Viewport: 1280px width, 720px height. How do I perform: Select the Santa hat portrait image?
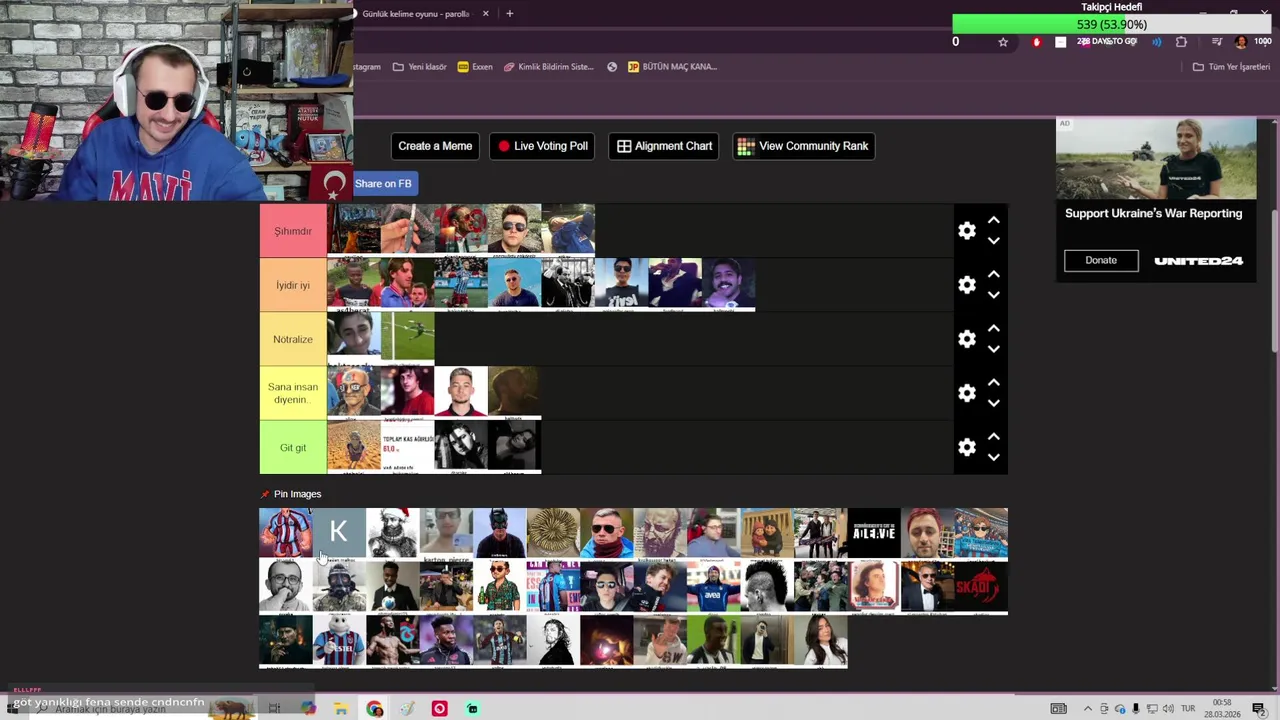(392, 532)
